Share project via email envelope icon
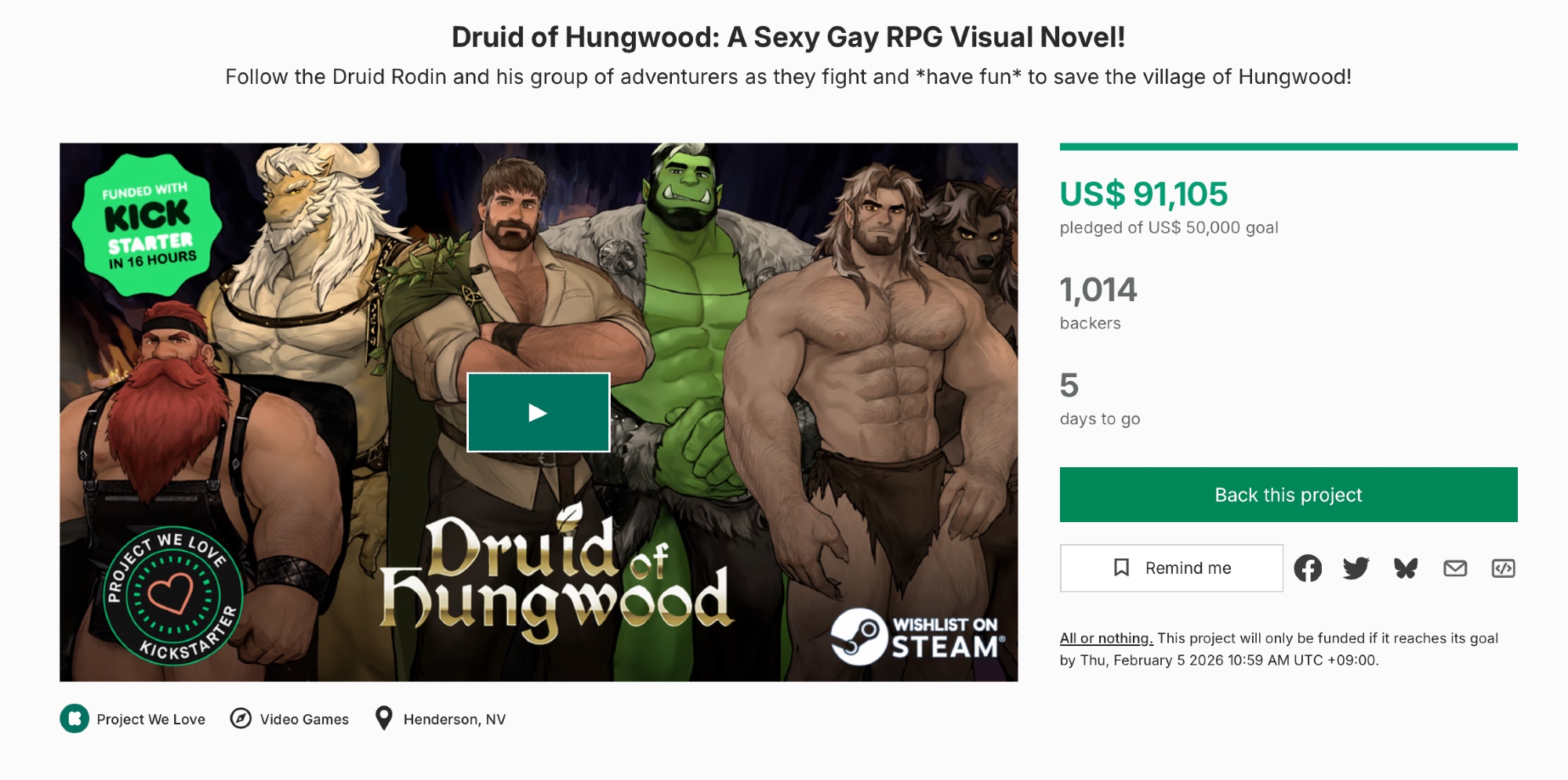Viewport: 1568px width, 780px height. click(x=1455, y=568)
